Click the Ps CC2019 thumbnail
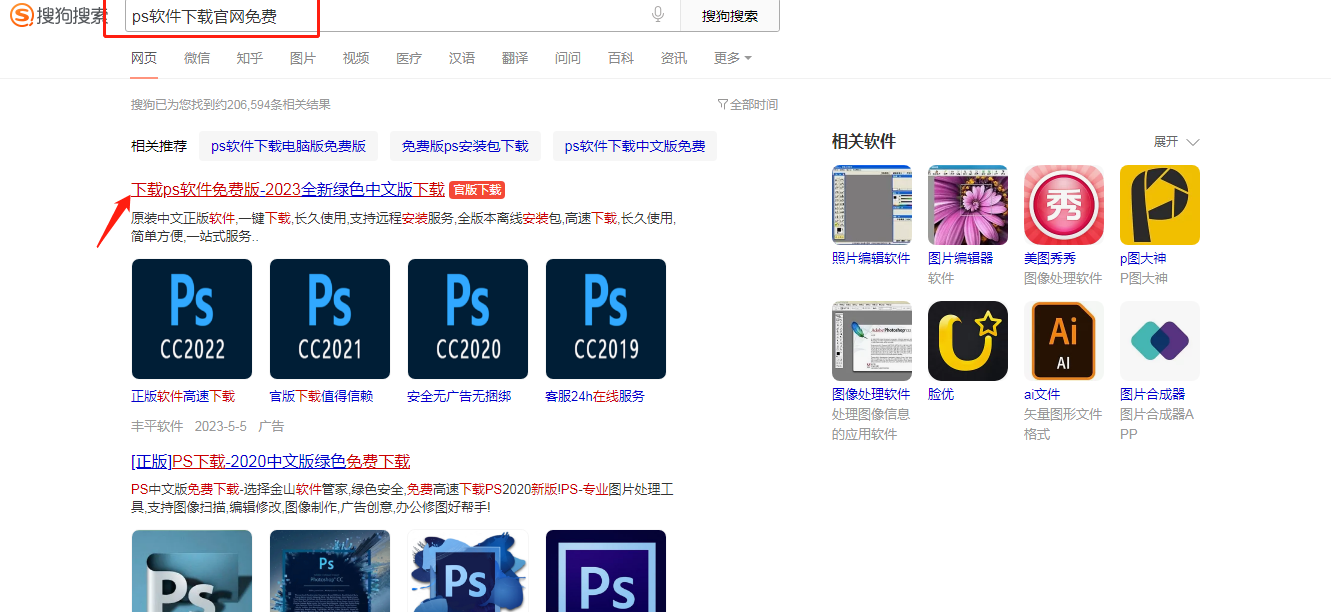Viewport: 1331px width, 612px height. pos(606,319)
